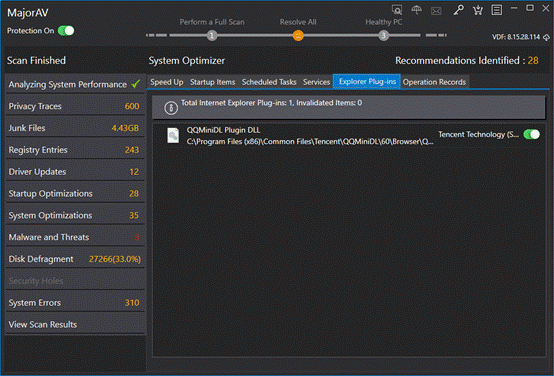Click the scan magnifier icon in title bar

(x=397, y=10)
